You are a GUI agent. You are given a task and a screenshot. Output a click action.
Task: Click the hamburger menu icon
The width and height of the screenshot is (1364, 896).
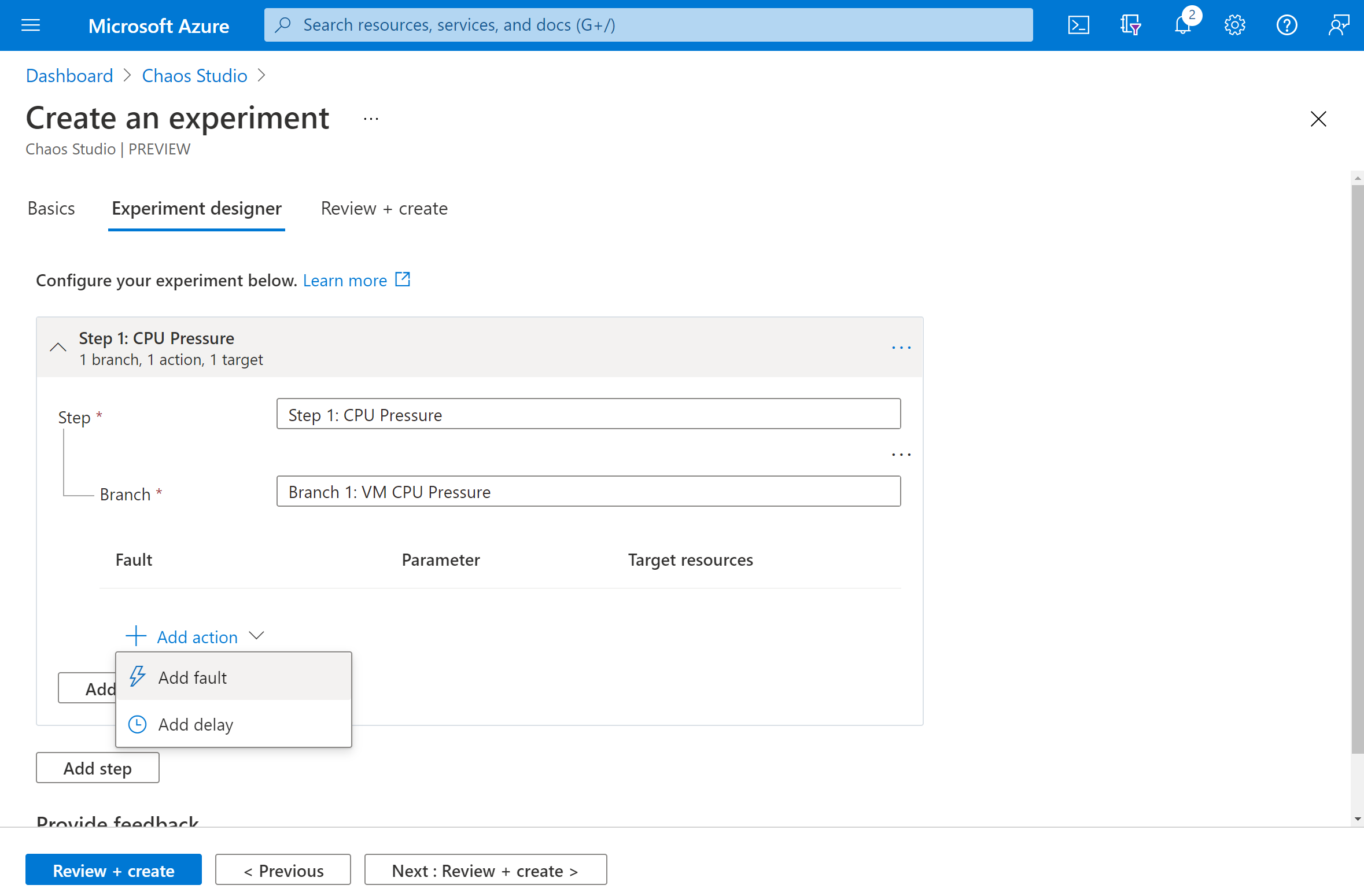coord(30,25)
